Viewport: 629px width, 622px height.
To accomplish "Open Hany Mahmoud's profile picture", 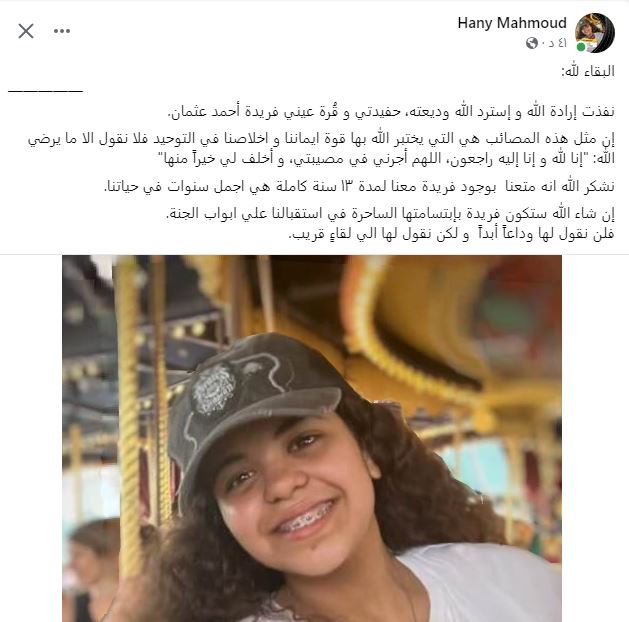I will click(x=595, y=33).
